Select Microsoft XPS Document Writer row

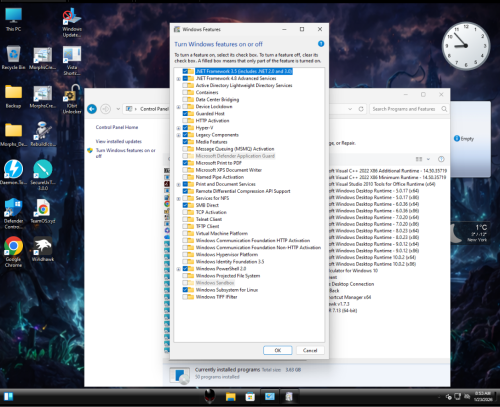coord(229,170)
